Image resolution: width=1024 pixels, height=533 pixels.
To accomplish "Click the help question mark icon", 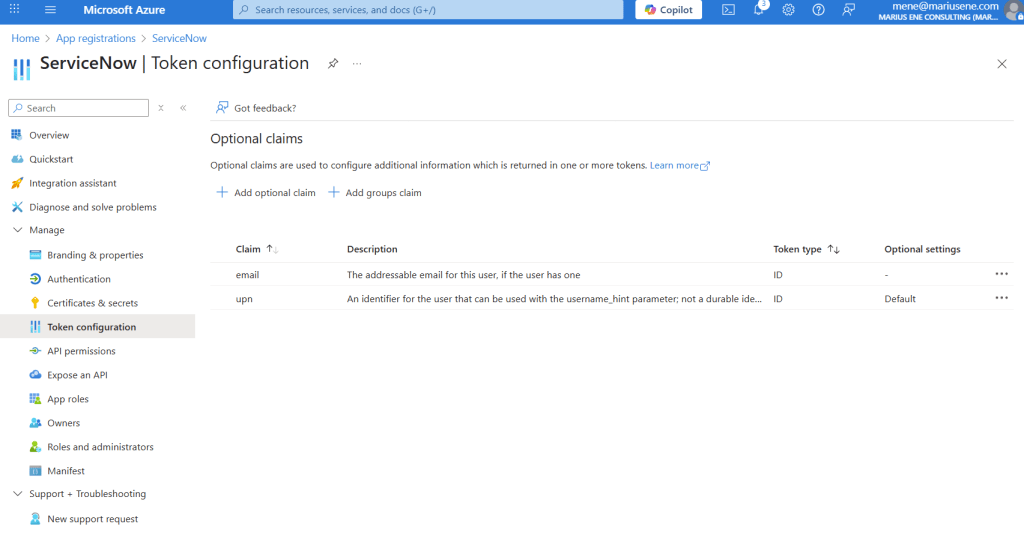I will (818, 10).
